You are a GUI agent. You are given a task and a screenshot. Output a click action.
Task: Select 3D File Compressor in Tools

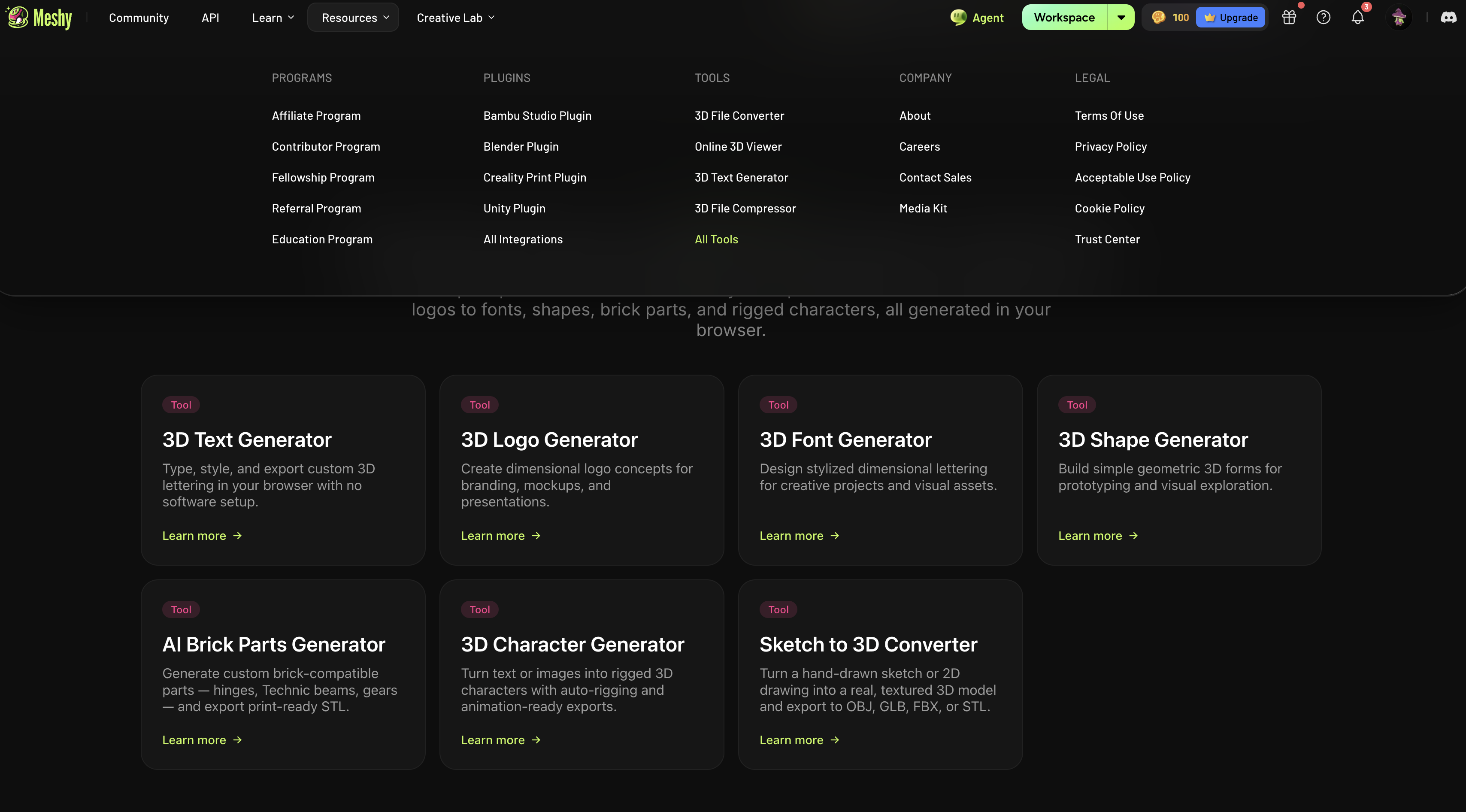(745, 209)
